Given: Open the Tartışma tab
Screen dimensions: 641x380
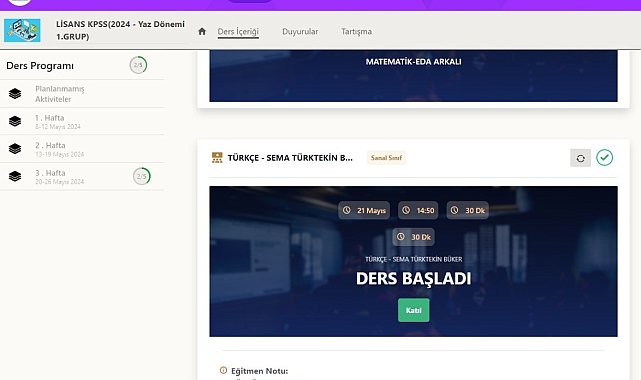Looking at the screenshot, I should [x=356, y=31].
